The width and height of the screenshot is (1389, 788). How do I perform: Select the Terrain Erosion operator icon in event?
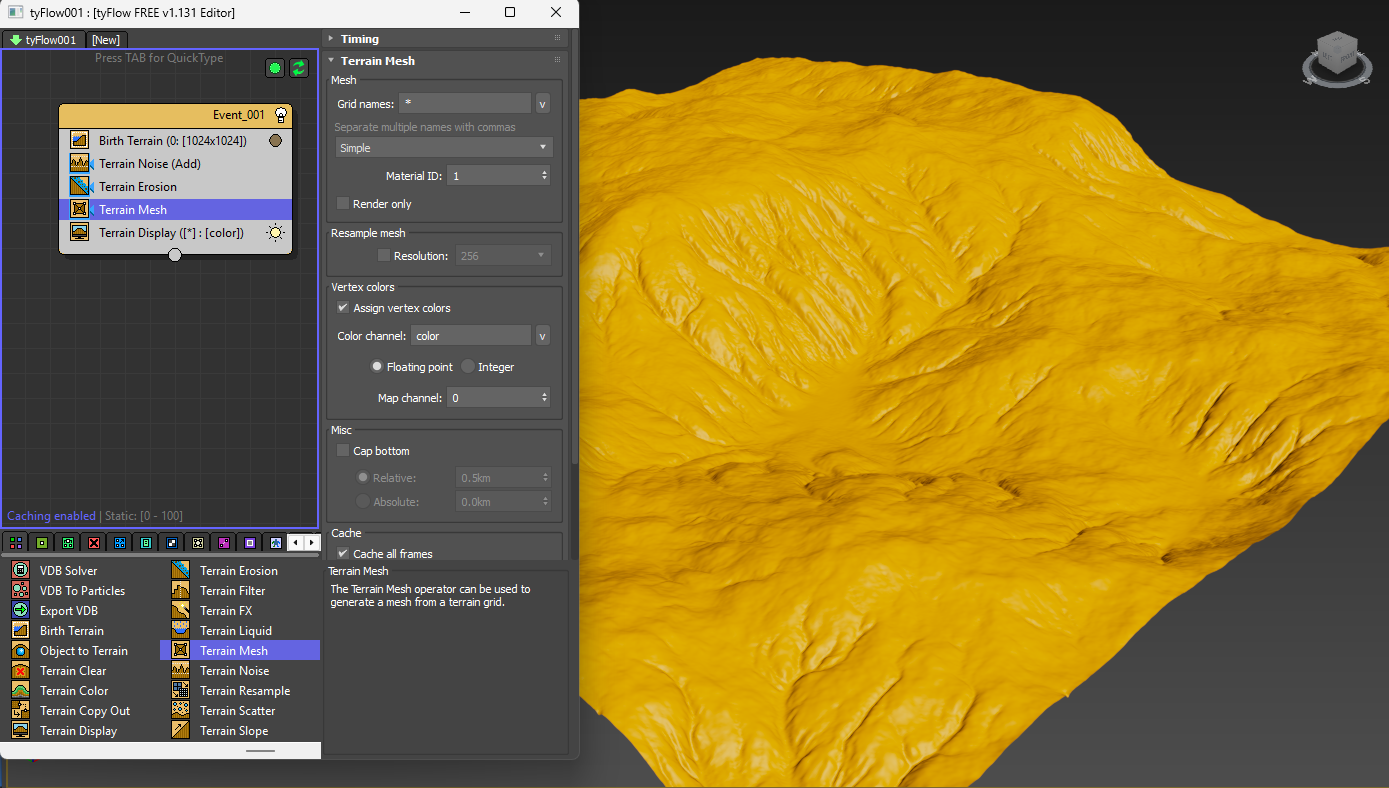click(80, 187)
